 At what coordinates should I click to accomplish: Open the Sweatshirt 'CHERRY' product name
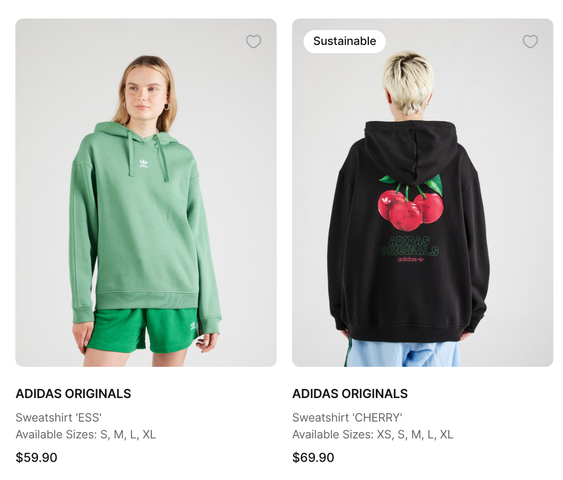(x=347, y=418)
